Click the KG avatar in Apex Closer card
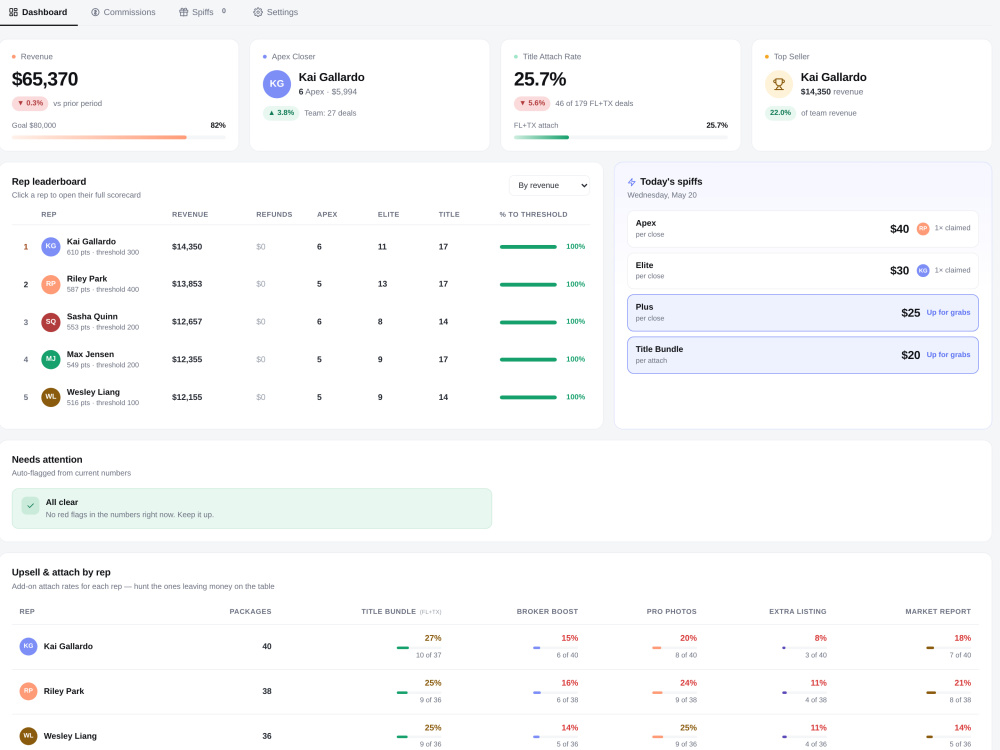 [277, 84]
